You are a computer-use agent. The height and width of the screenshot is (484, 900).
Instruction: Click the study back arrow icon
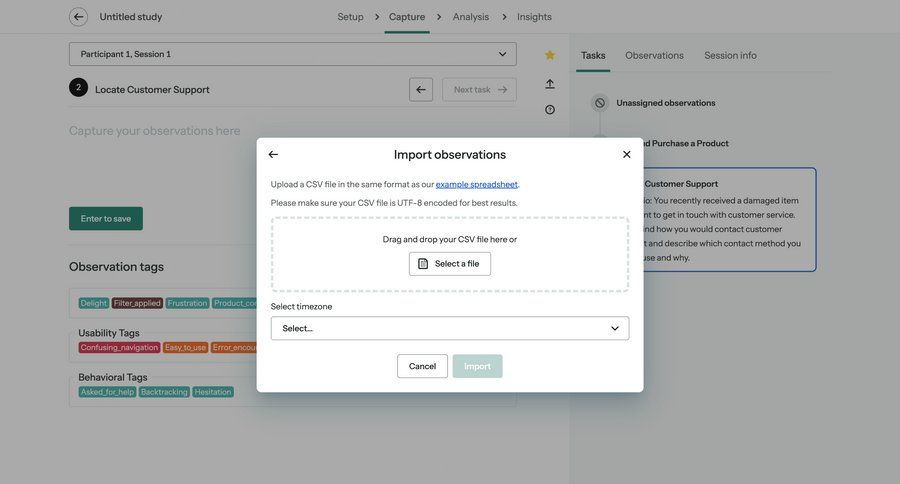point(78,17)
